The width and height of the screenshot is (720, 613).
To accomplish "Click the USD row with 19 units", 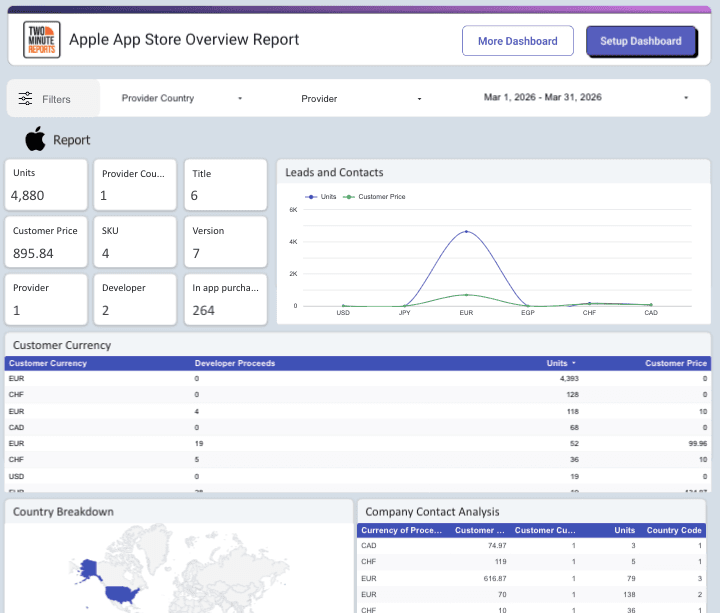I will [358, 476].
